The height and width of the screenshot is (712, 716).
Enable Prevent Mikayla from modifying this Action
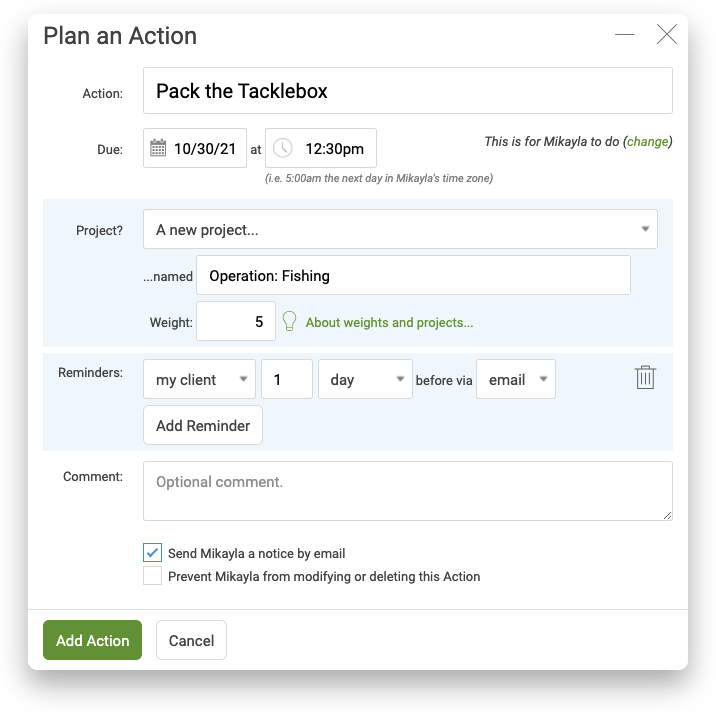[x=152, y=575]
